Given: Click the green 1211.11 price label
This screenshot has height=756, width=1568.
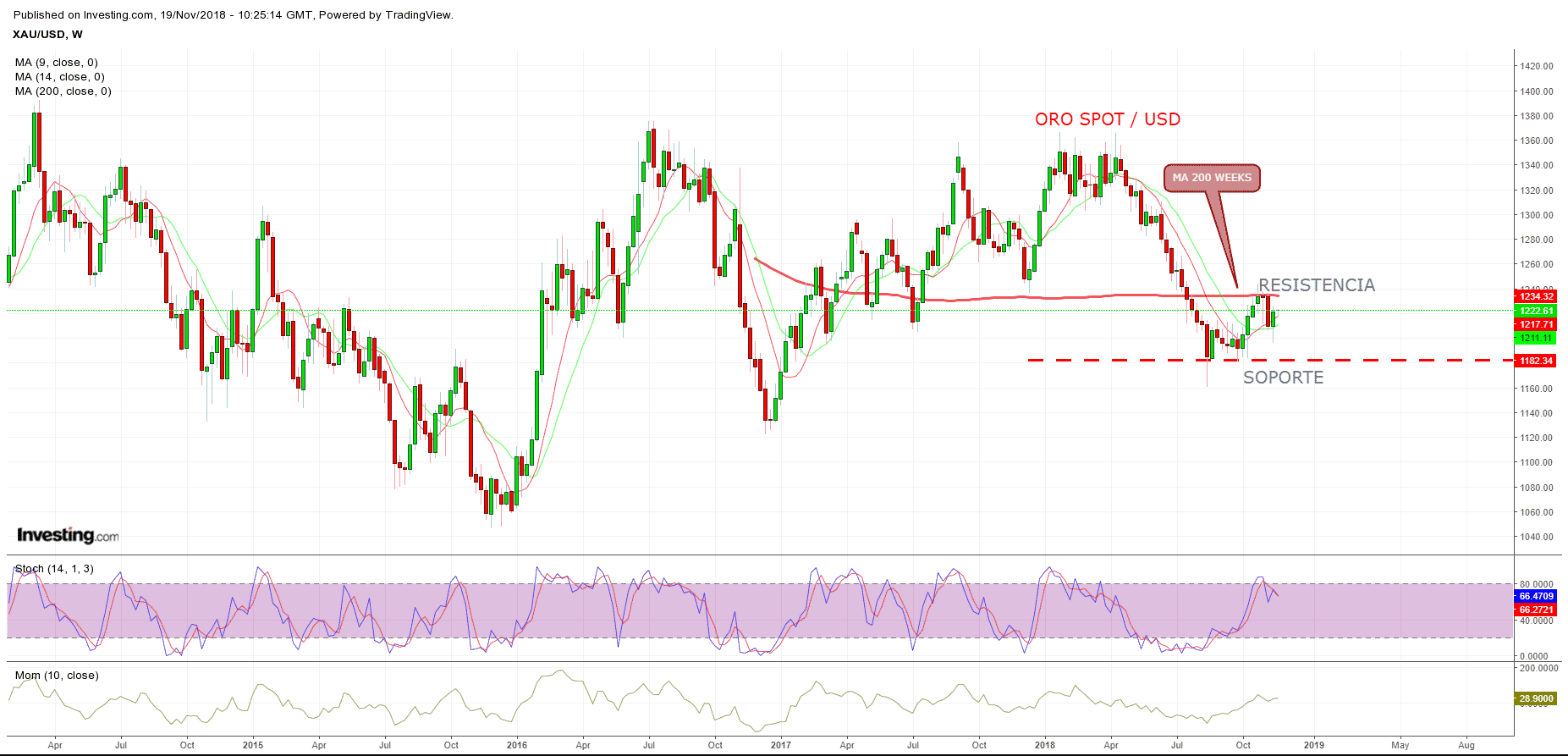Looking at the screenshot, I should (1536, 339).
